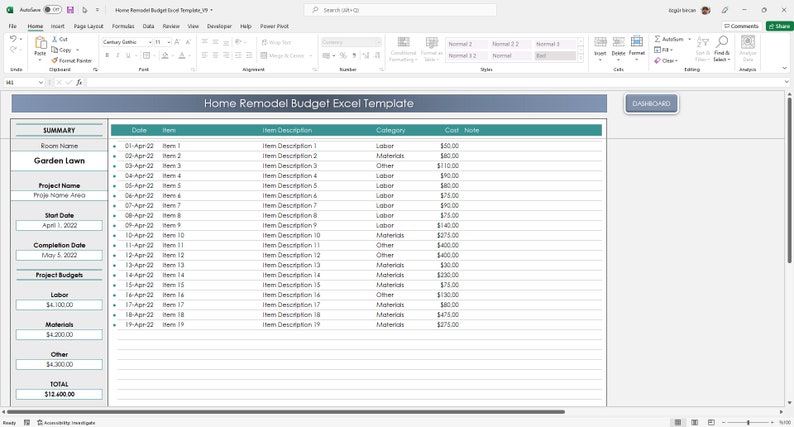This screenshot has height=427, width=794.
Task: Expand the Clear dropdown
Action: pos(676,61)
